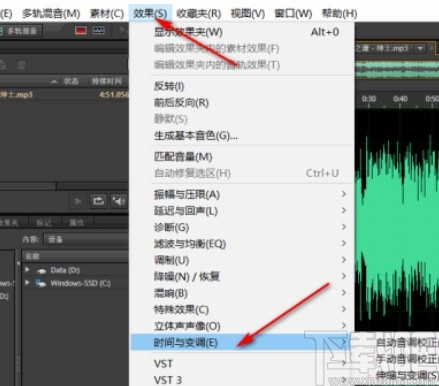Click the 4:51.056 duration value
439x386 pixels.
pyautogui.click(x=114, y=95)
